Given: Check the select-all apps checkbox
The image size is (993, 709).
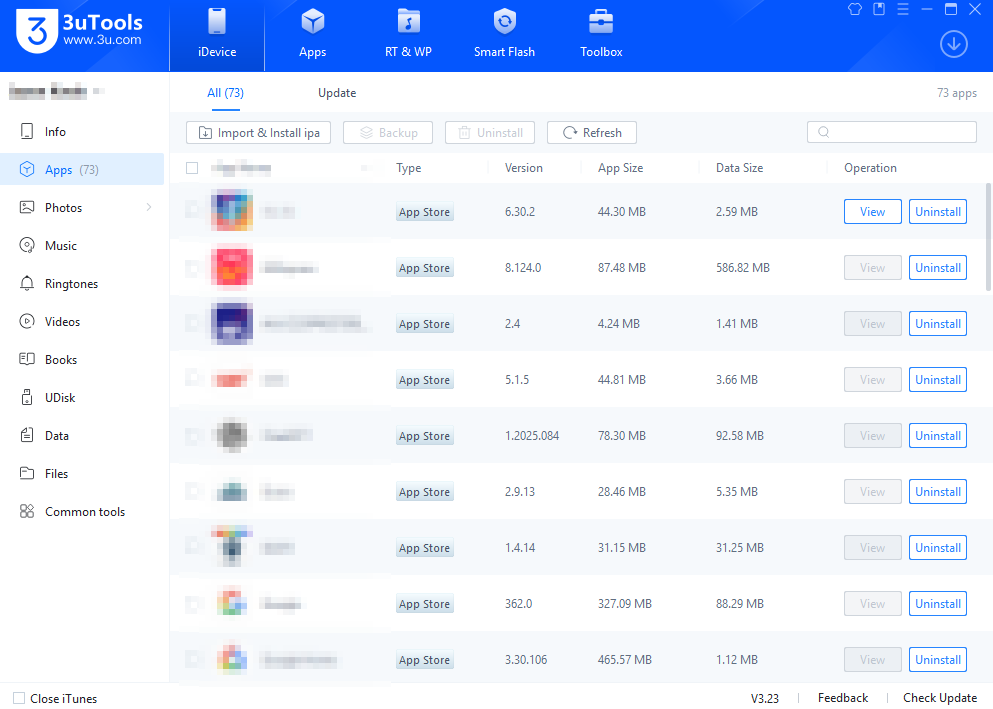Looking at the screenshot, I should [x=192, y=168].
